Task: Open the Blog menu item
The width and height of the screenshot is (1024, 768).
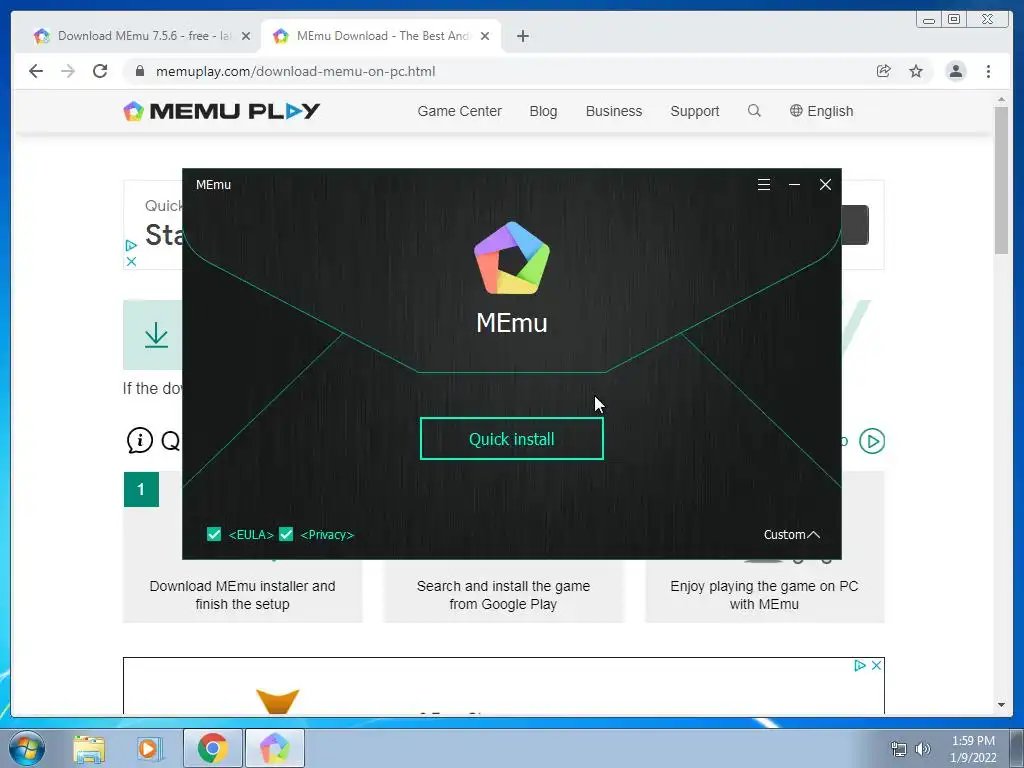Action: pyautogui.click(x=543, y=111)
